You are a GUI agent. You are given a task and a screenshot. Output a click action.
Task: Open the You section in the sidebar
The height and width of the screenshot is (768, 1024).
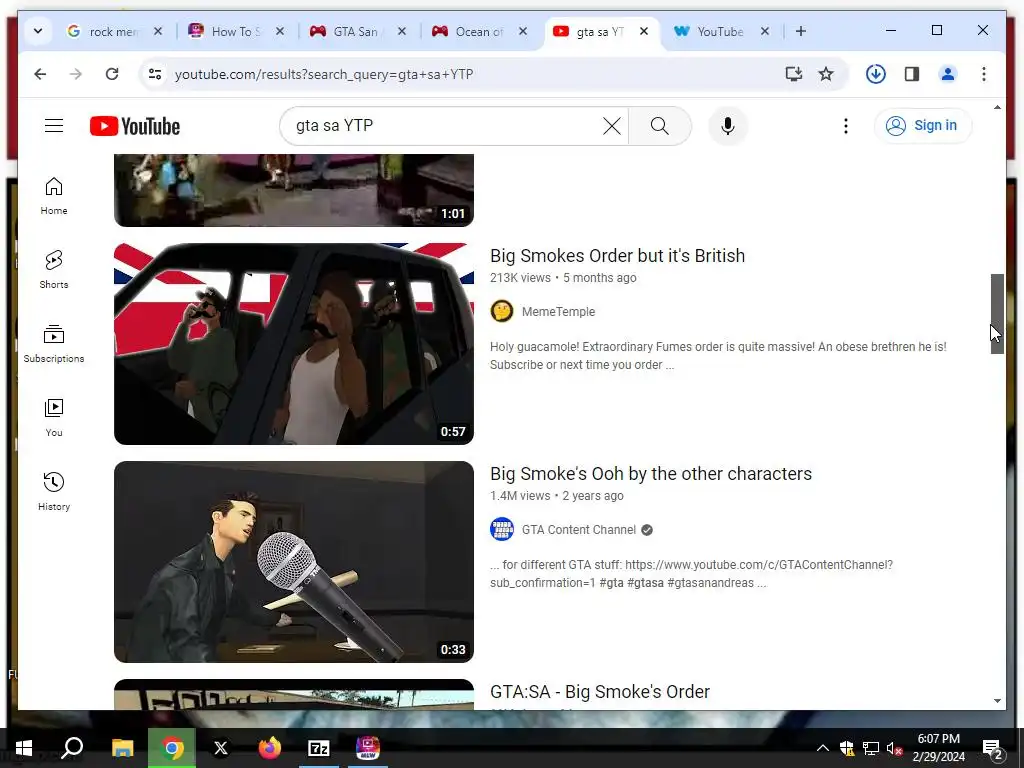[54, 418]
